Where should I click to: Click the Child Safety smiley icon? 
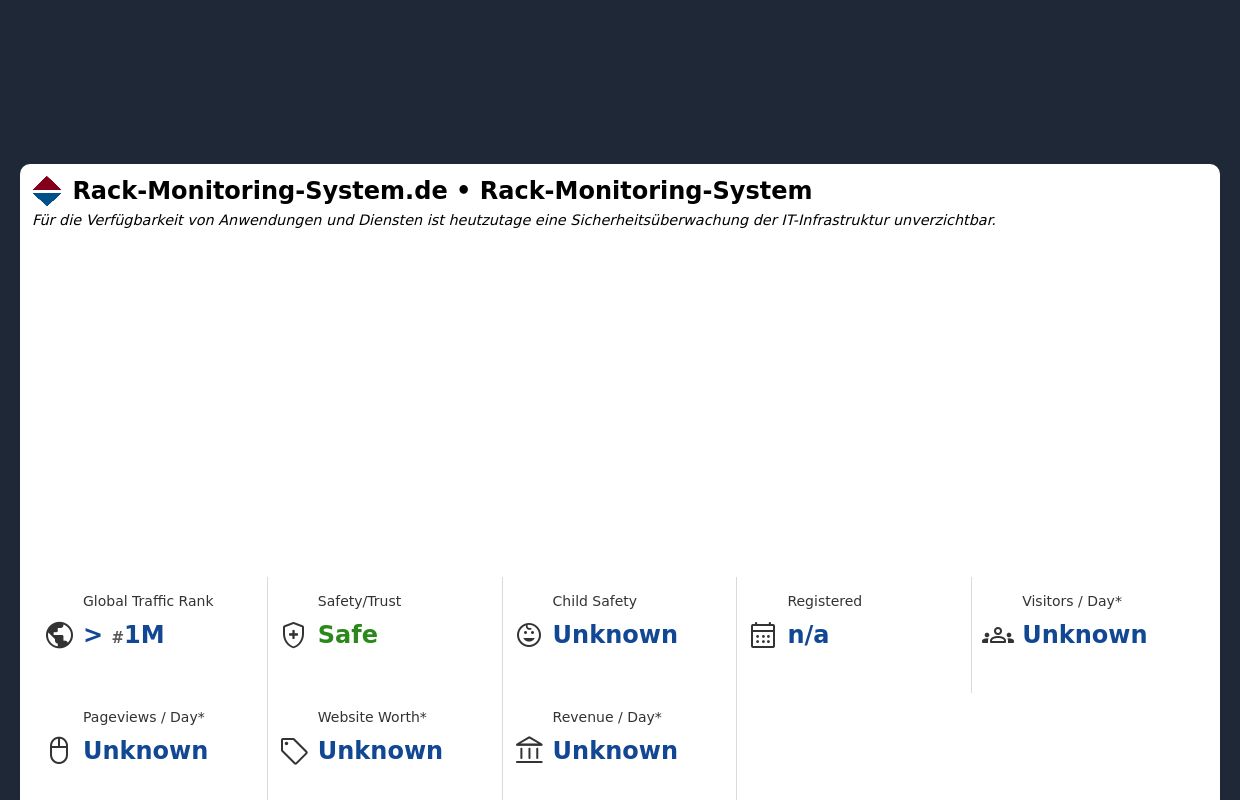[528, 634]
